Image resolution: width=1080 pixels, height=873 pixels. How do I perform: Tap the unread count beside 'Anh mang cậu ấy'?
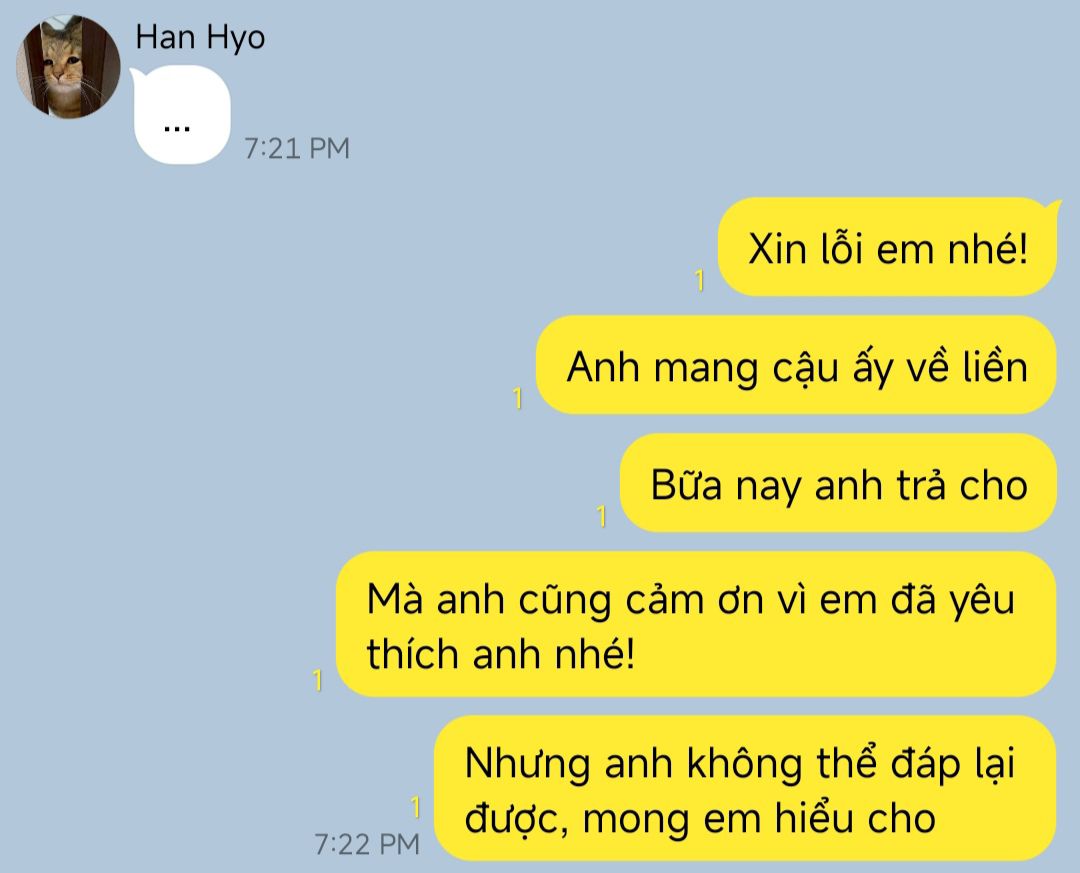518,398
